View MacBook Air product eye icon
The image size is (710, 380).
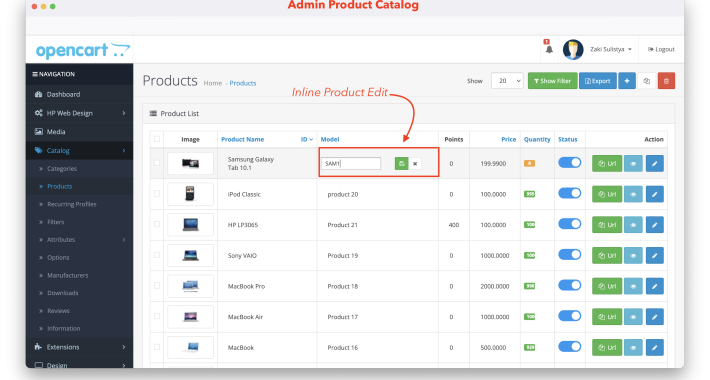[x=633, y=317]
